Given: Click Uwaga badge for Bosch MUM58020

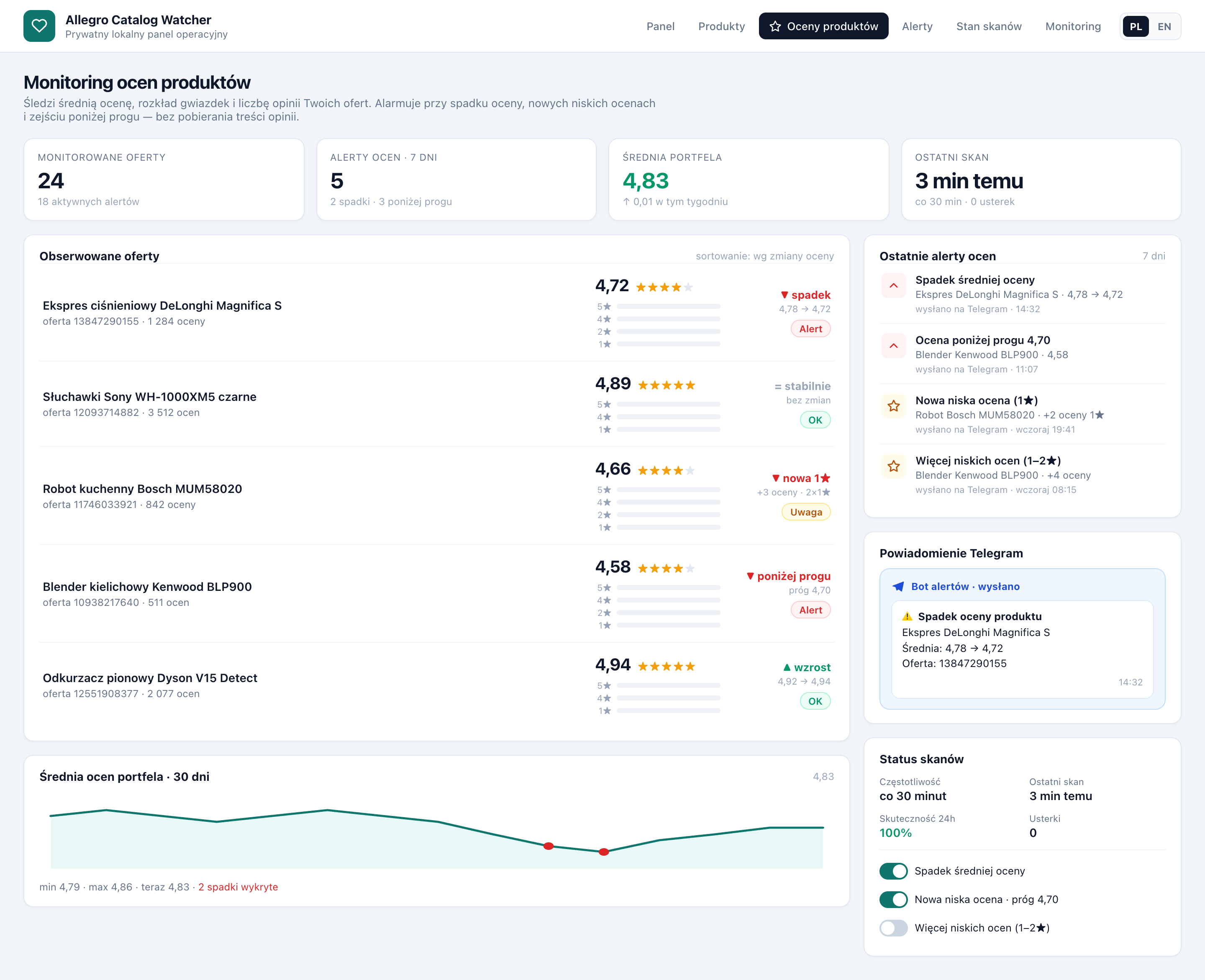Looking at the screenshot, I should [806, 512].
